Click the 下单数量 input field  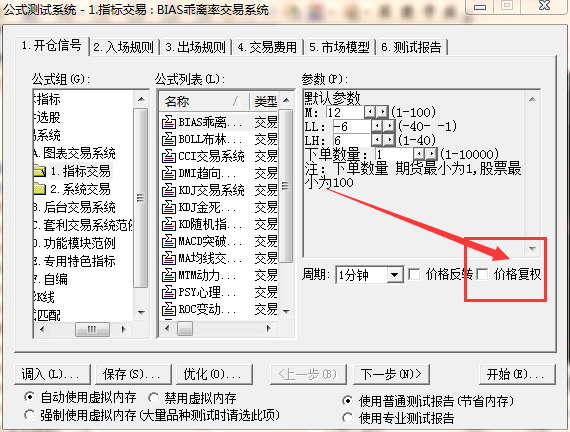point(394,155)
